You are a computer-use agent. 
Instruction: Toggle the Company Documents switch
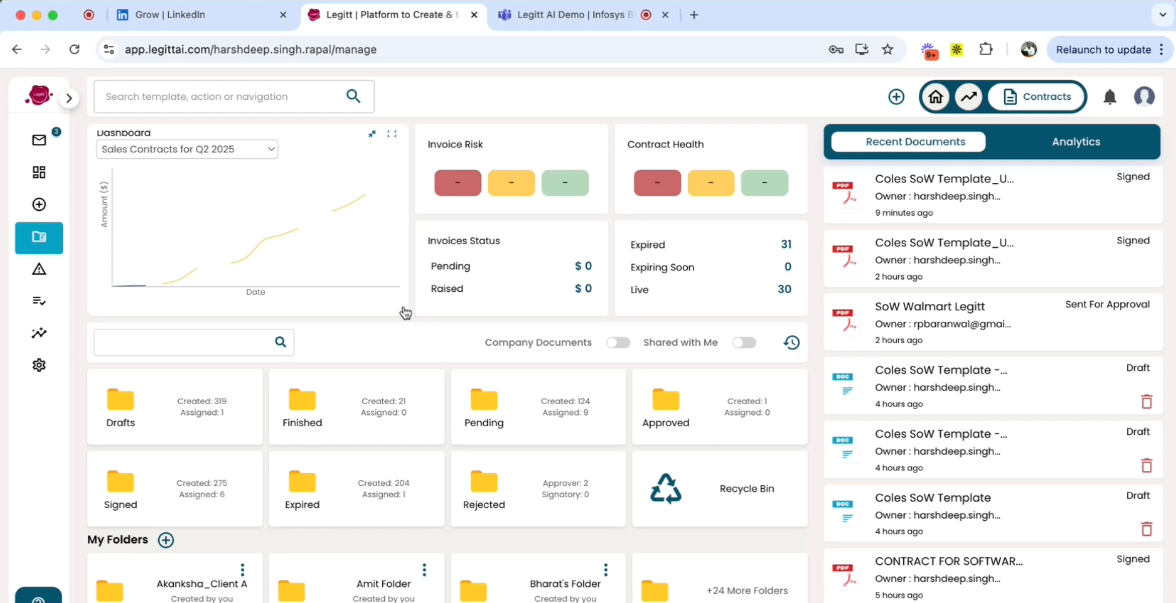(x=618, y=343)
